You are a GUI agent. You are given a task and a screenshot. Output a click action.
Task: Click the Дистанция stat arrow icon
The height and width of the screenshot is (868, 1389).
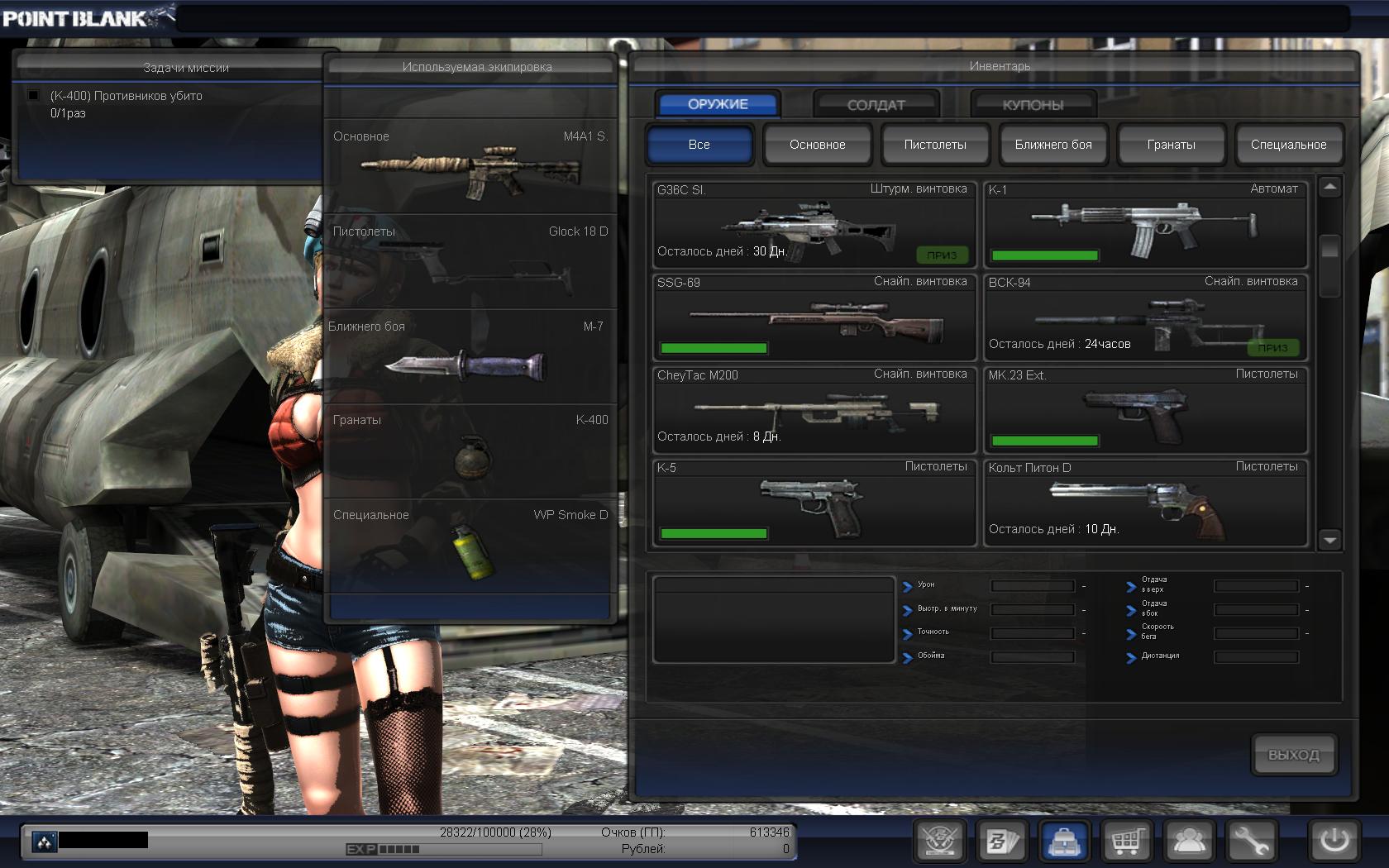(1131, 657)
